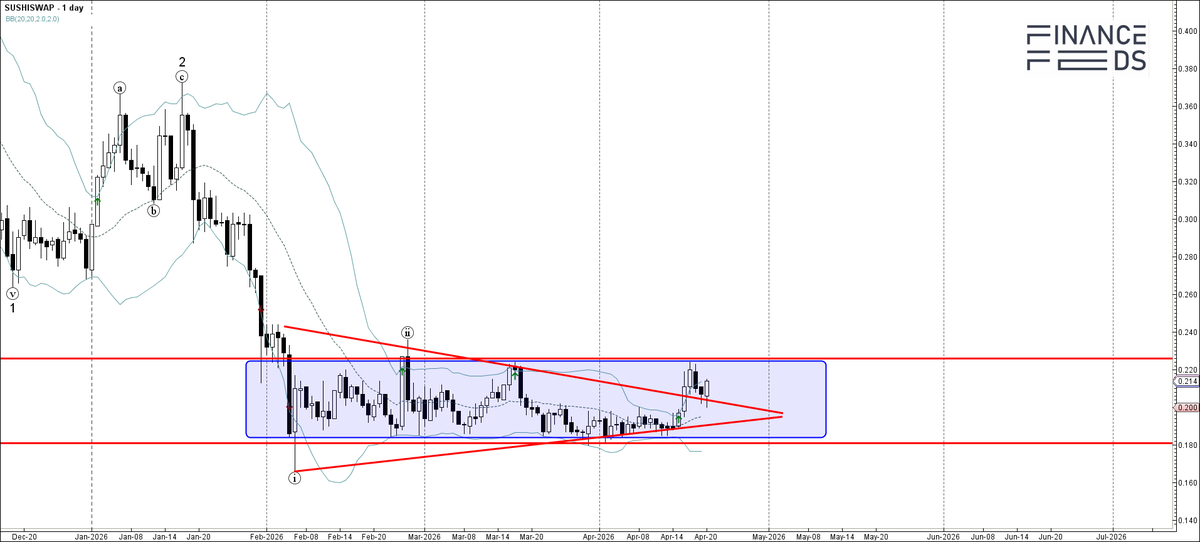Viewport: 1200px width, 542px height.
Task: Click the Mar-14 date label
Action: pos(498,536)
